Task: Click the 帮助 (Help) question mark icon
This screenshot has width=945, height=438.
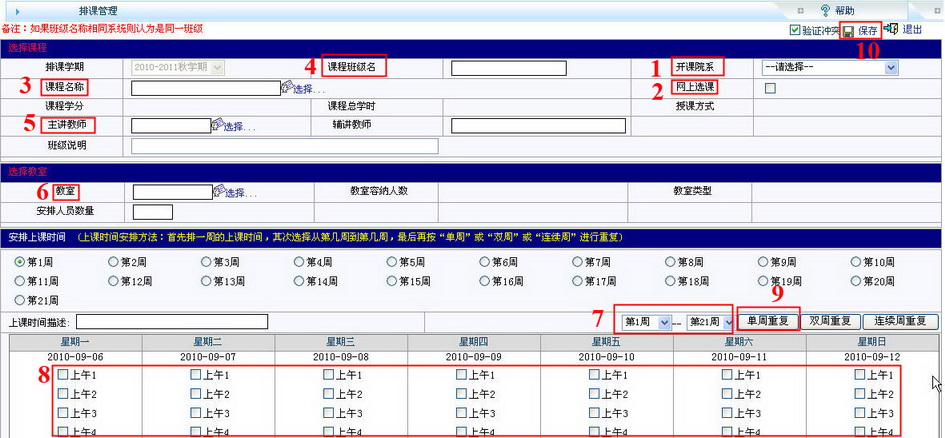Action: (x=825, y=10)
